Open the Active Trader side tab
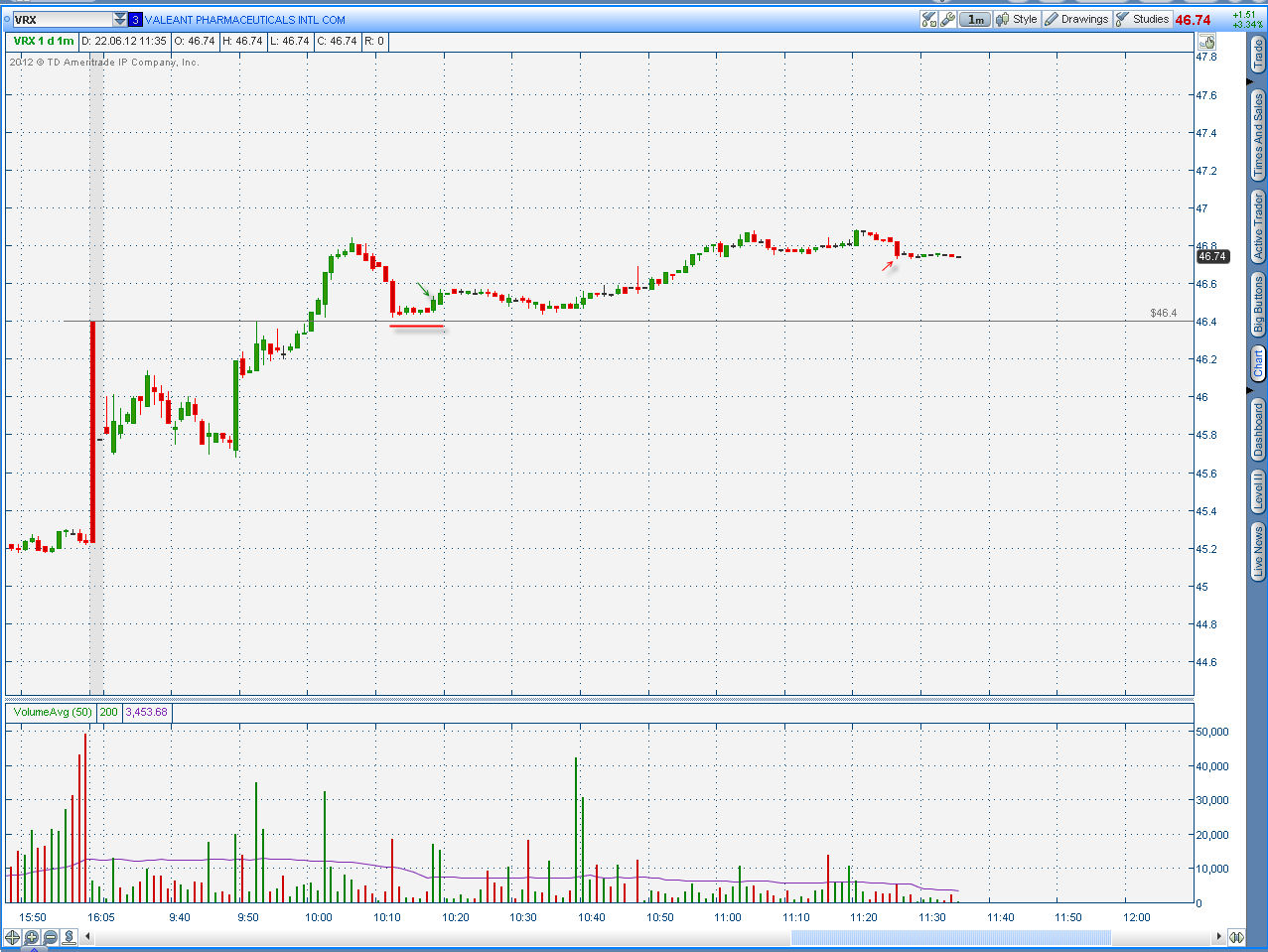This screenshot has width=1268, height=952. (1258, 227)
